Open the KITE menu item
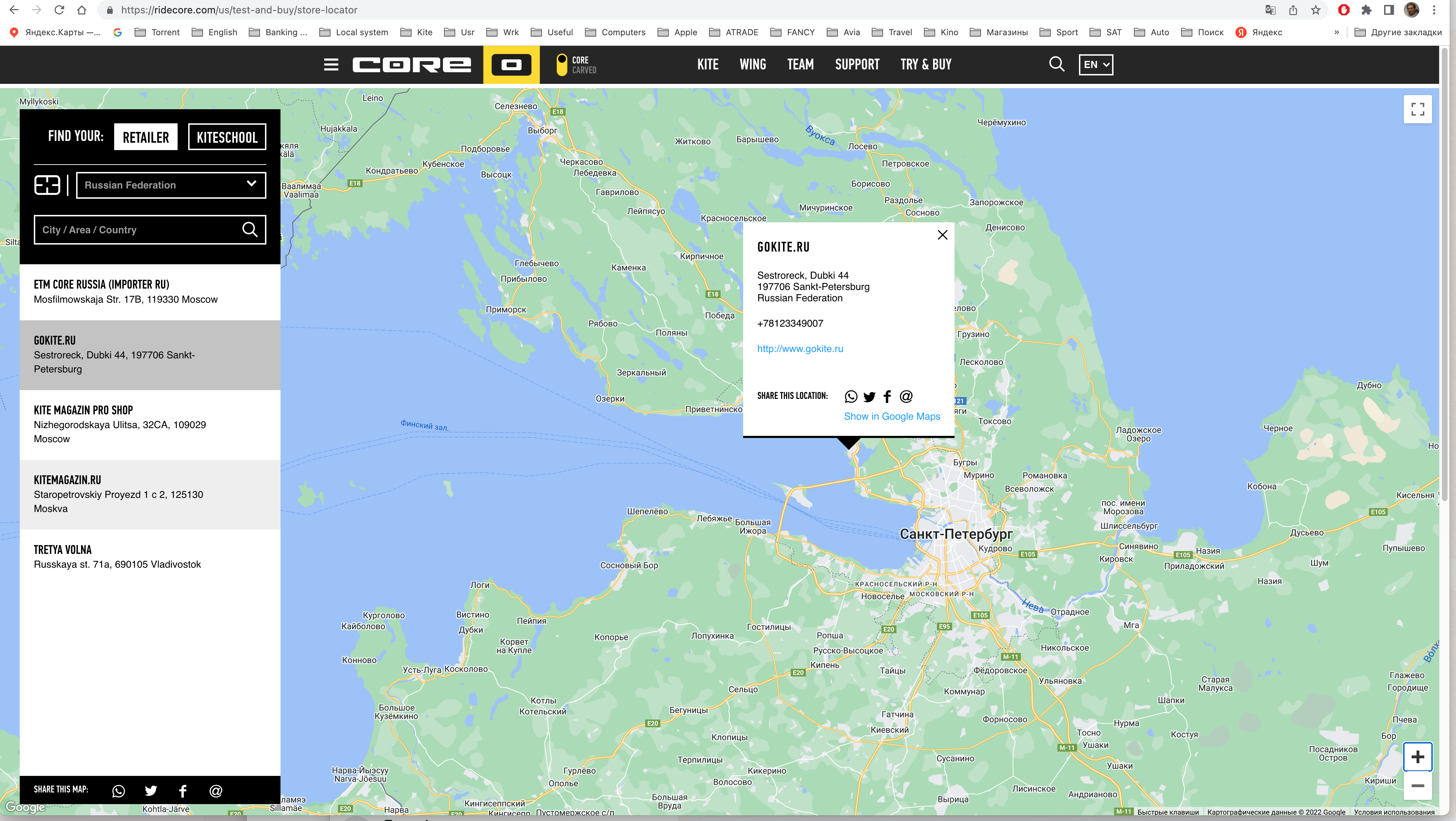Screen dimensions: 1456x821 coord(708,64)
